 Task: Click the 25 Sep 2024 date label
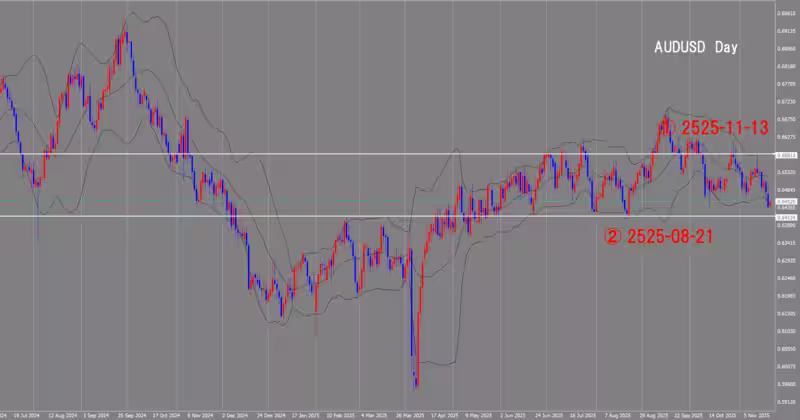click(x=134, y=413)
